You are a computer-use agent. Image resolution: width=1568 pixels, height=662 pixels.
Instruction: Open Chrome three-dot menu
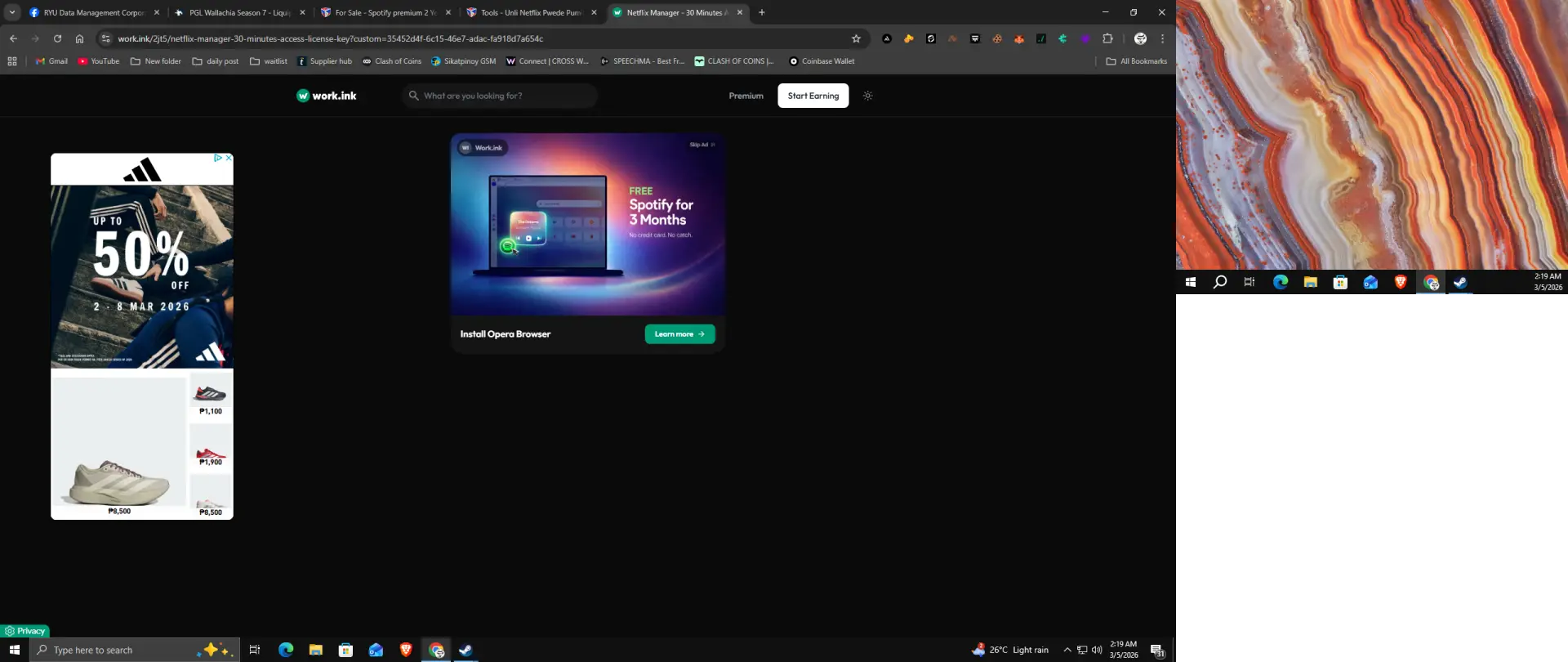(1162, 38)
